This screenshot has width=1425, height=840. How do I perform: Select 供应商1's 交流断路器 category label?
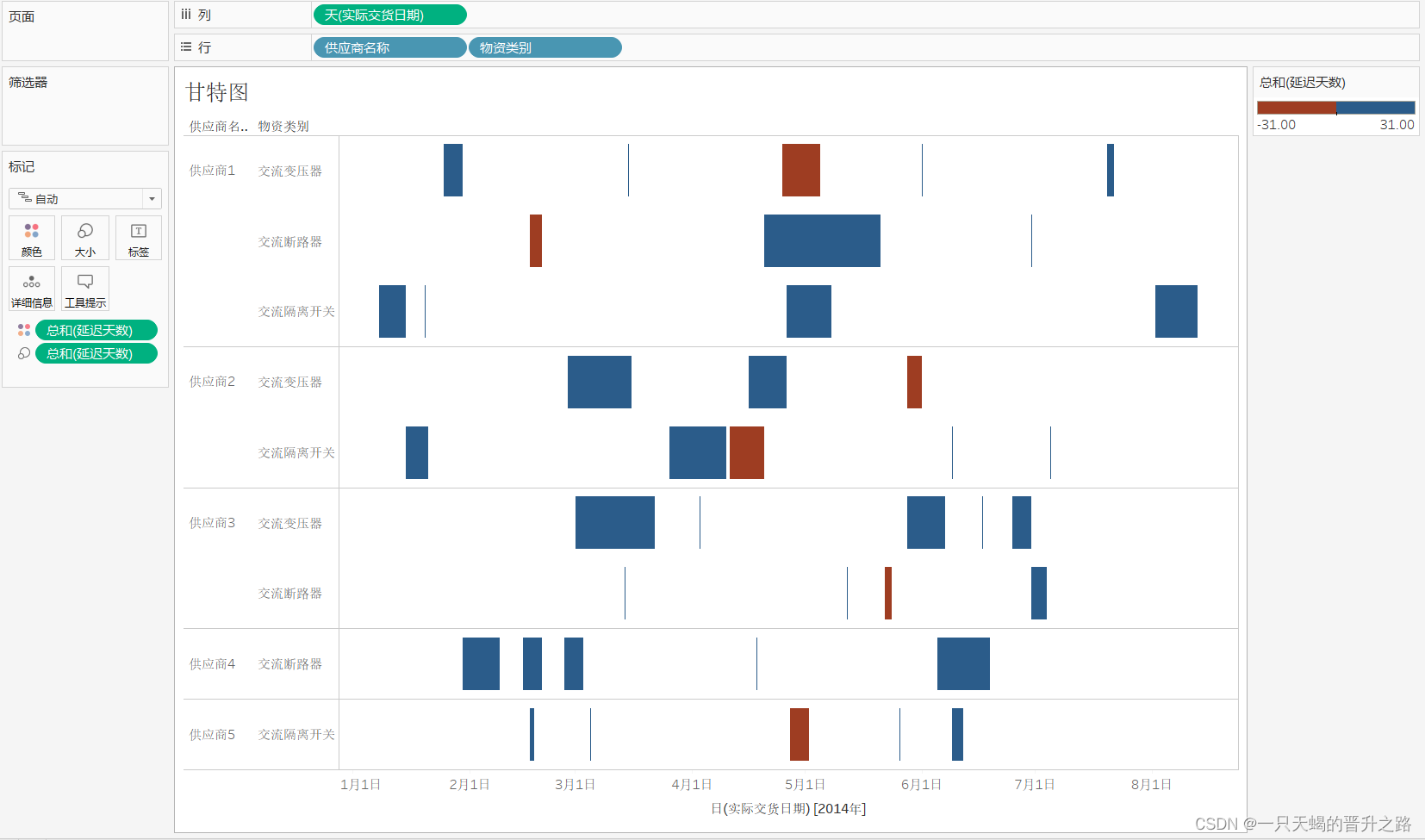tap(290, 242)
